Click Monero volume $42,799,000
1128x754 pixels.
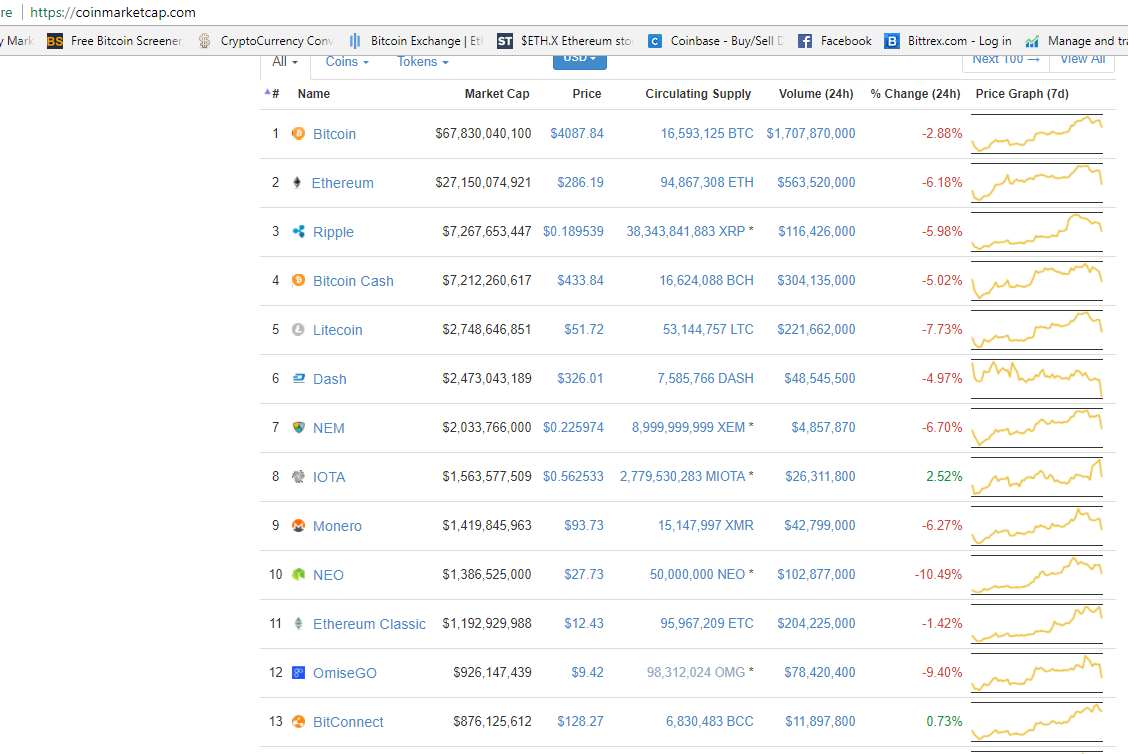(819, 525)
